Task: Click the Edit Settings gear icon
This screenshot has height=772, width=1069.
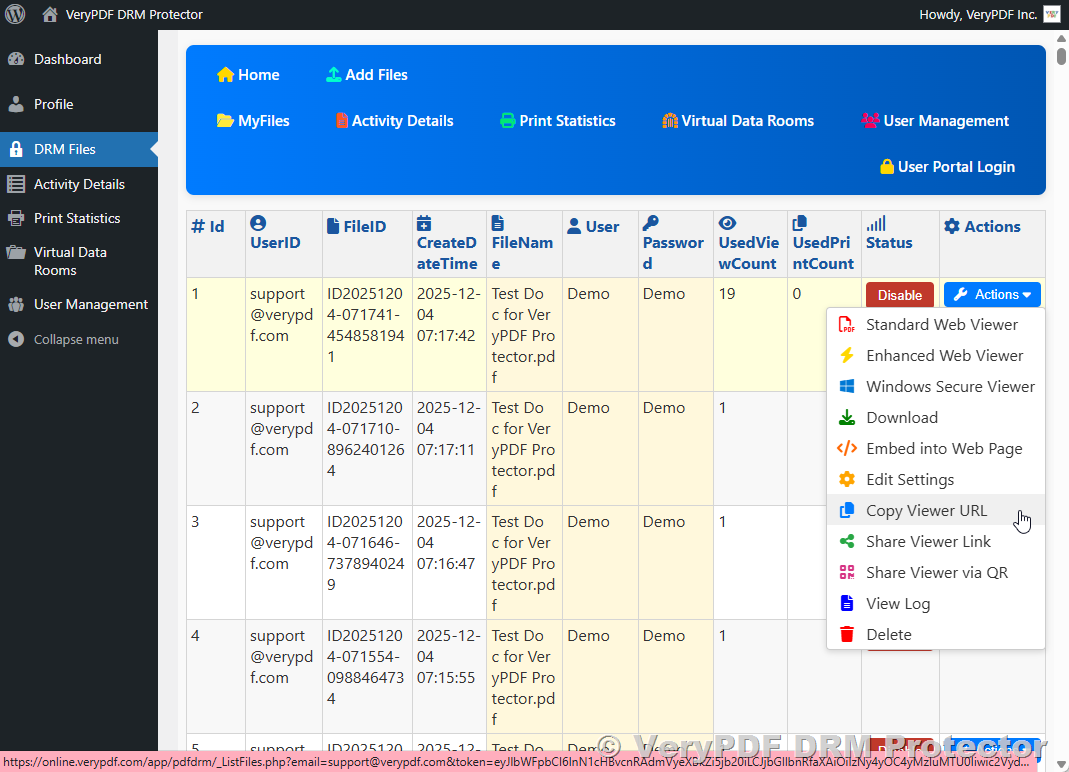Action: pyautogui.click(x=847, y=480)
